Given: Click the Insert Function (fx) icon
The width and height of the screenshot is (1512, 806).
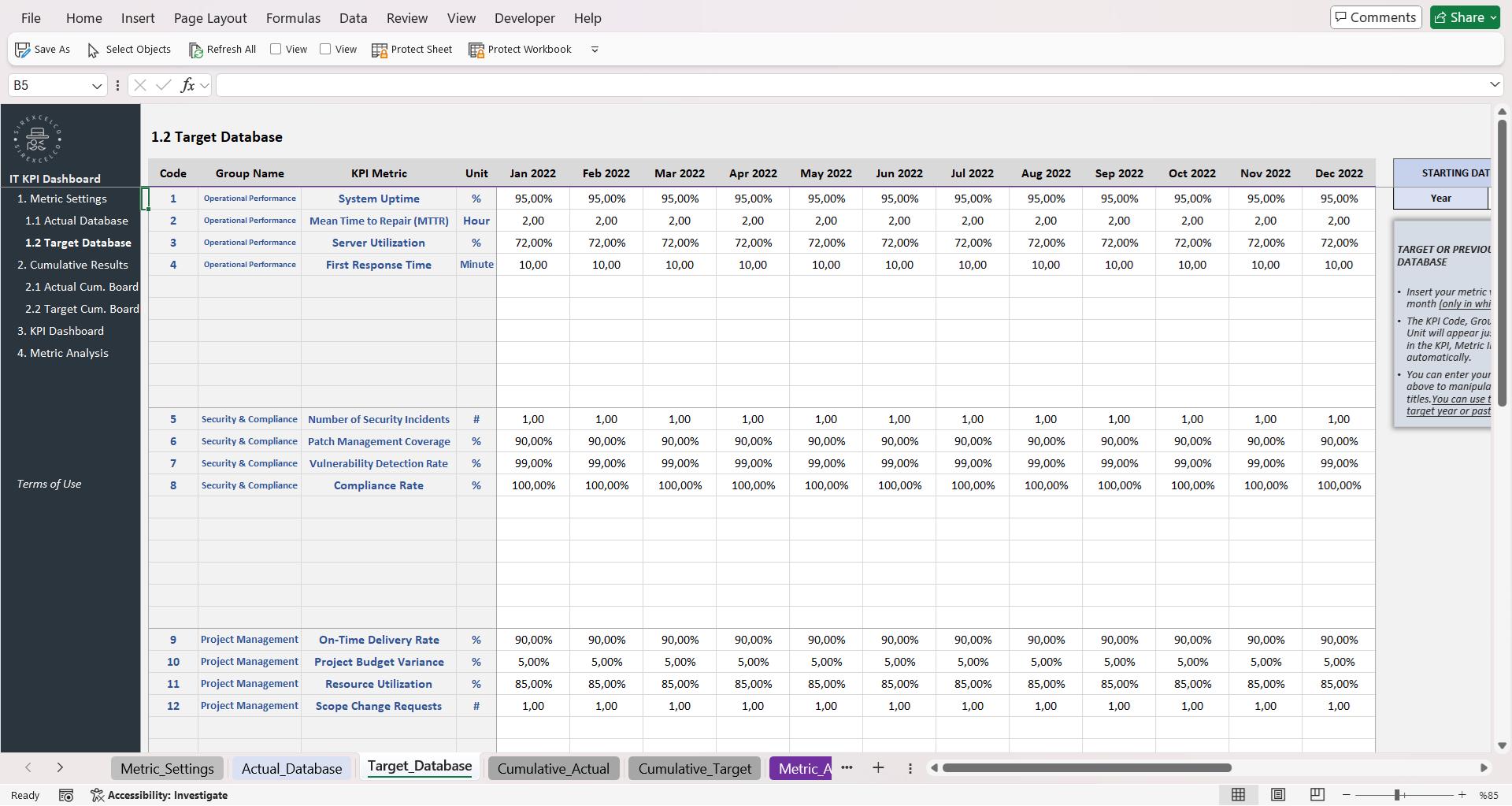Looking at the screenshot, I should pyautogui.click(x=189, y=84).
